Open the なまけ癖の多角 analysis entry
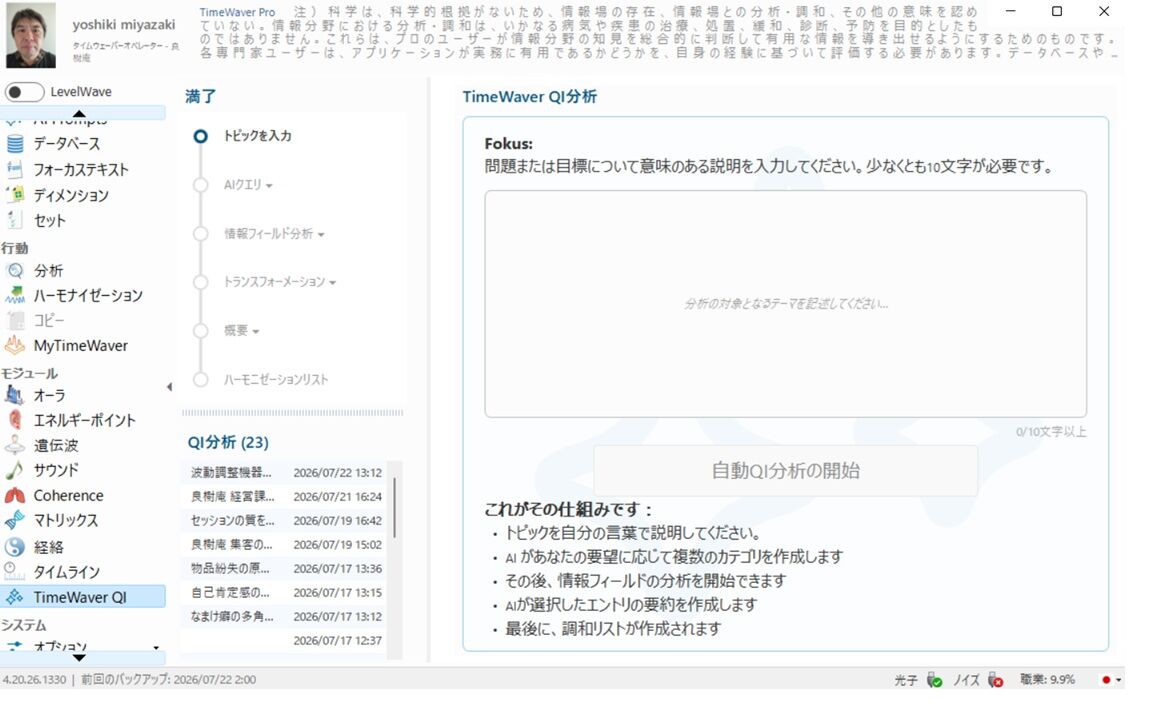Image resolution: width=1152 pixels, height=720 pixels. coord(286,617)
